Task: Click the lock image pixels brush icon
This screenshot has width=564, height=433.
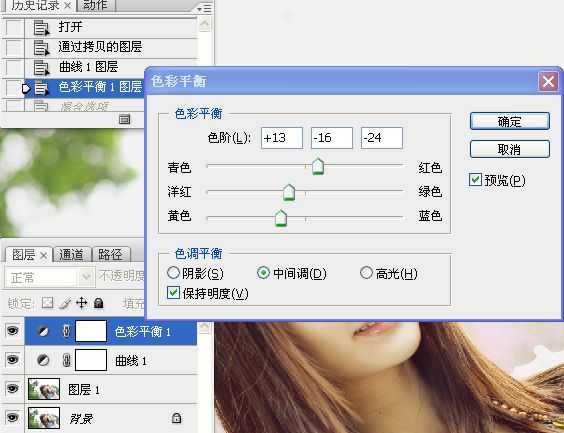Action: click(65, 303)
